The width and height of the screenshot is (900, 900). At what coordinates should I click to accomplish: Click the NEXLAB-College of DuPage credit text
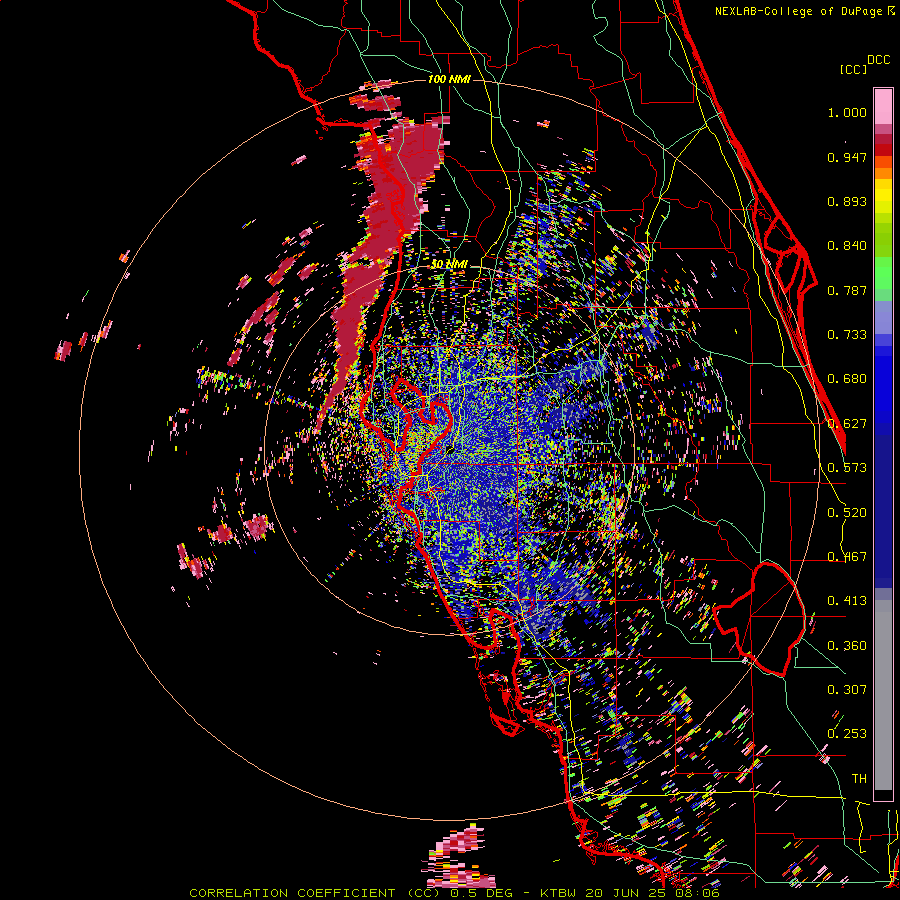800,11
